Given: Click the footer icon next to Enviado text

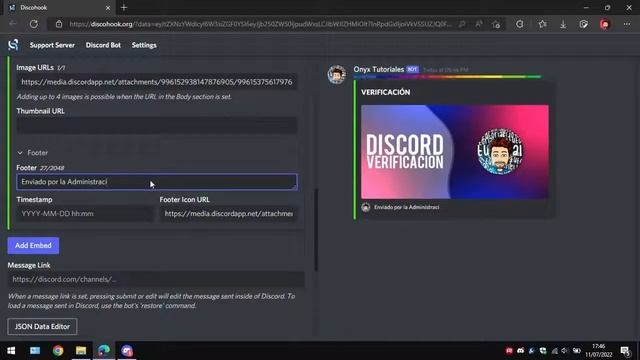Looking at the screenshot, I should point(366,207).
